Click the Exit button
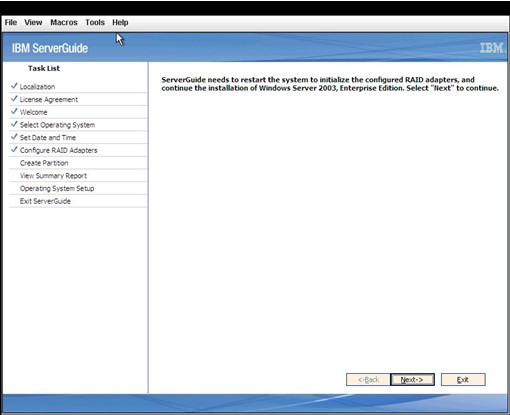Viewport: 510px width, 415px height. pos(463,379)
